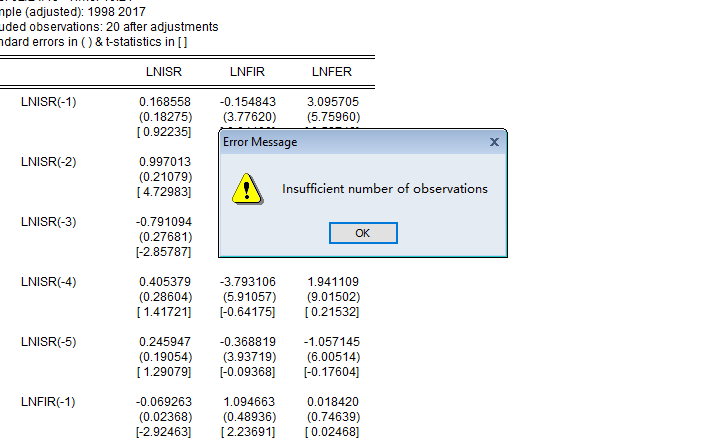Image resolution: width=723 pixels, height=444 pixels.
Task: Select standard error (0.21079)
Action: click(165, 177)
